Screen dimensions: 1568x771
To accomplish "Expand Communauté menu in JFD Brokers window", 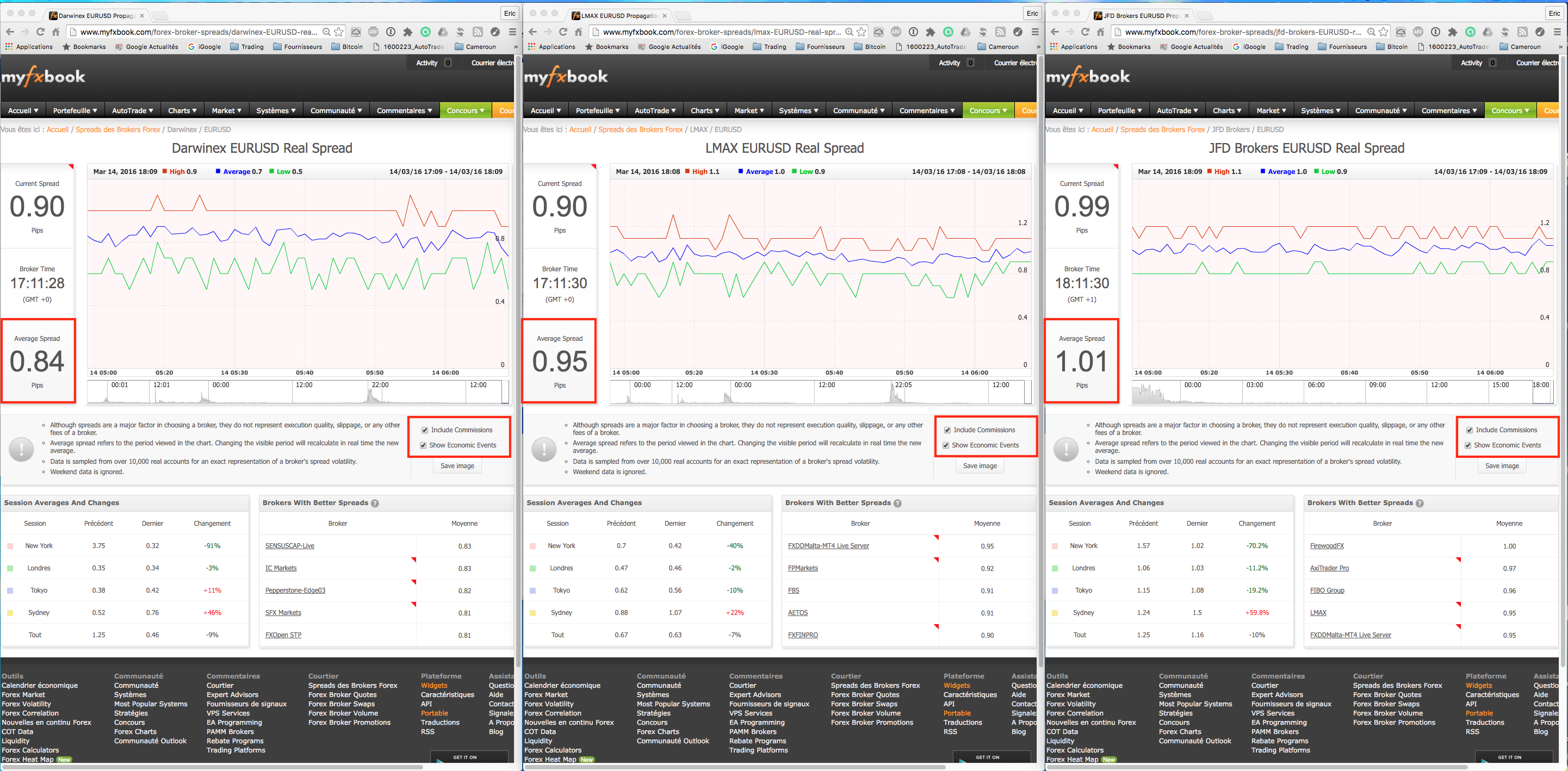I will (x=1380, y=111).
